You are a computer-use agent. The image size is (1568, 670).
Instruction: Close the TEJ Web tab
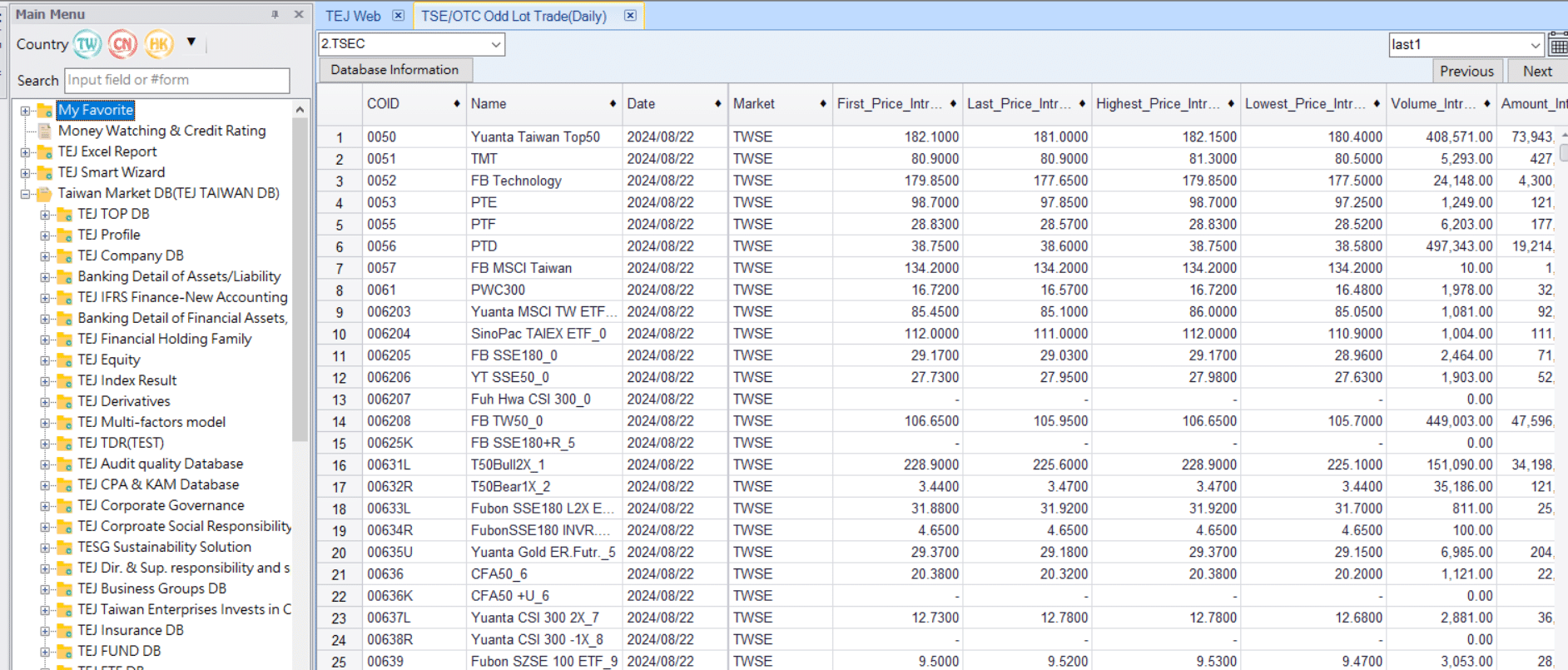399,16
